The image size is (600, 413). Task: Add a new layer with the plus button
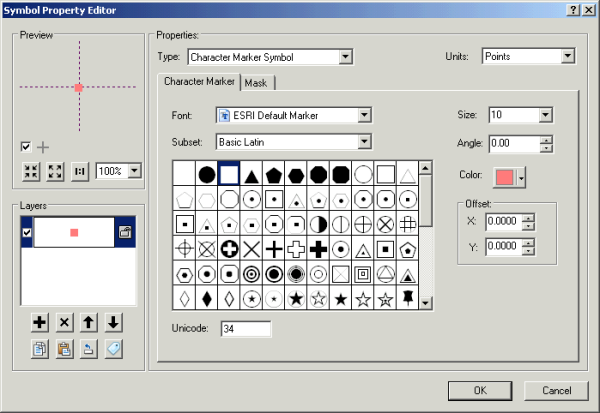point(40,322)
